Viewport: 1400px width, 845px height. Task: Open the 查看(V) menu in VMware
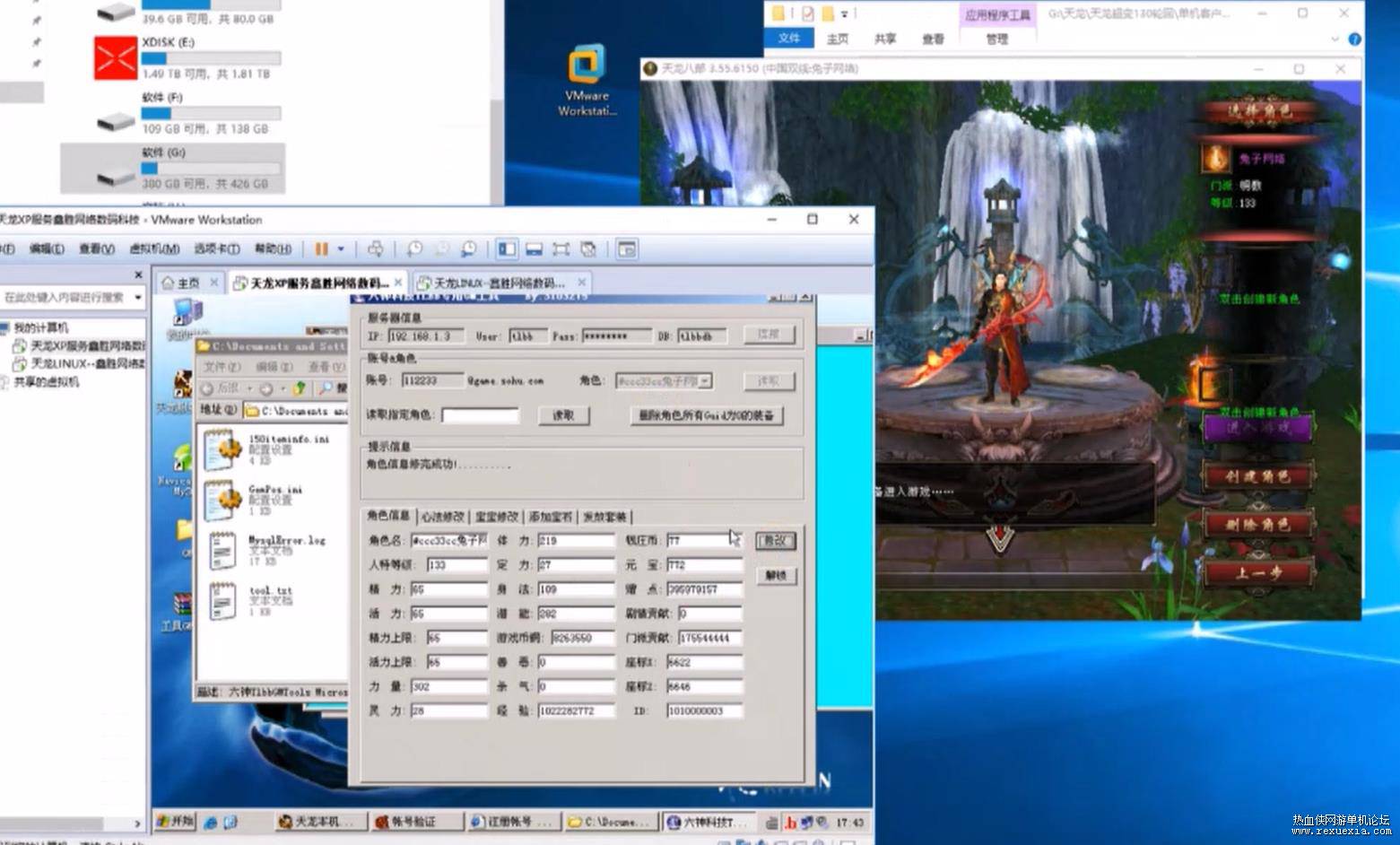97,248
